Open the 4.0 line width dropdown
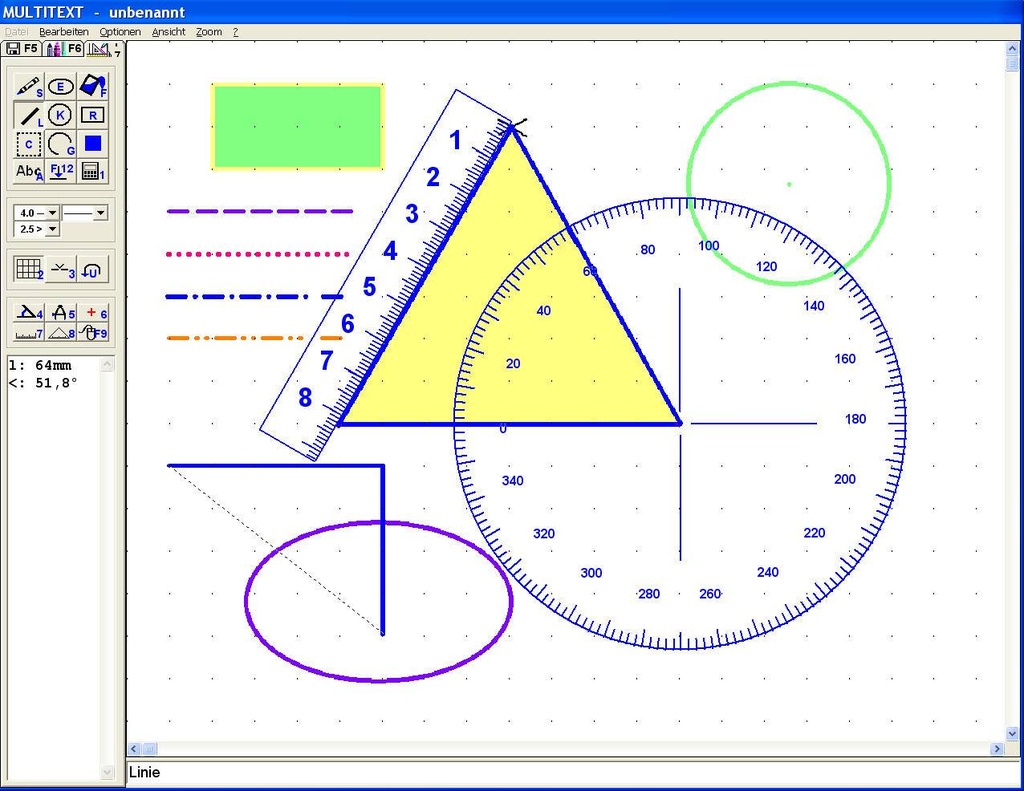Screen dimensions: 1024x791 tap(53, 213)
